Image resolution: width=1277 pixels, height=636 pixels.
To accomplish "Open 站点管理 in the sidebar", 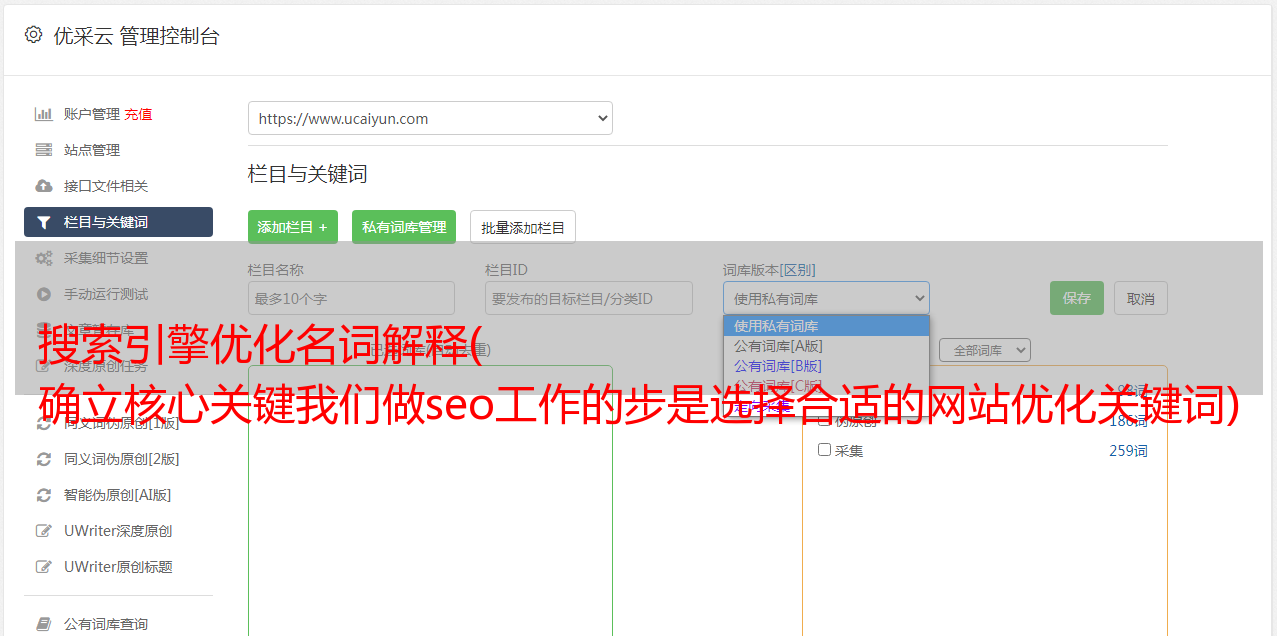I will click(92, 150).
